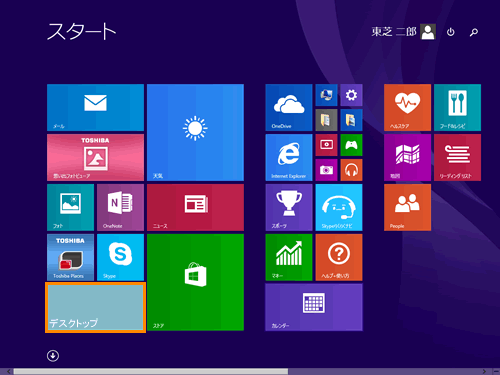This screenshot has height=375, width=500.
Task: Show all apps with down arrow button
Action: (53, 356)
